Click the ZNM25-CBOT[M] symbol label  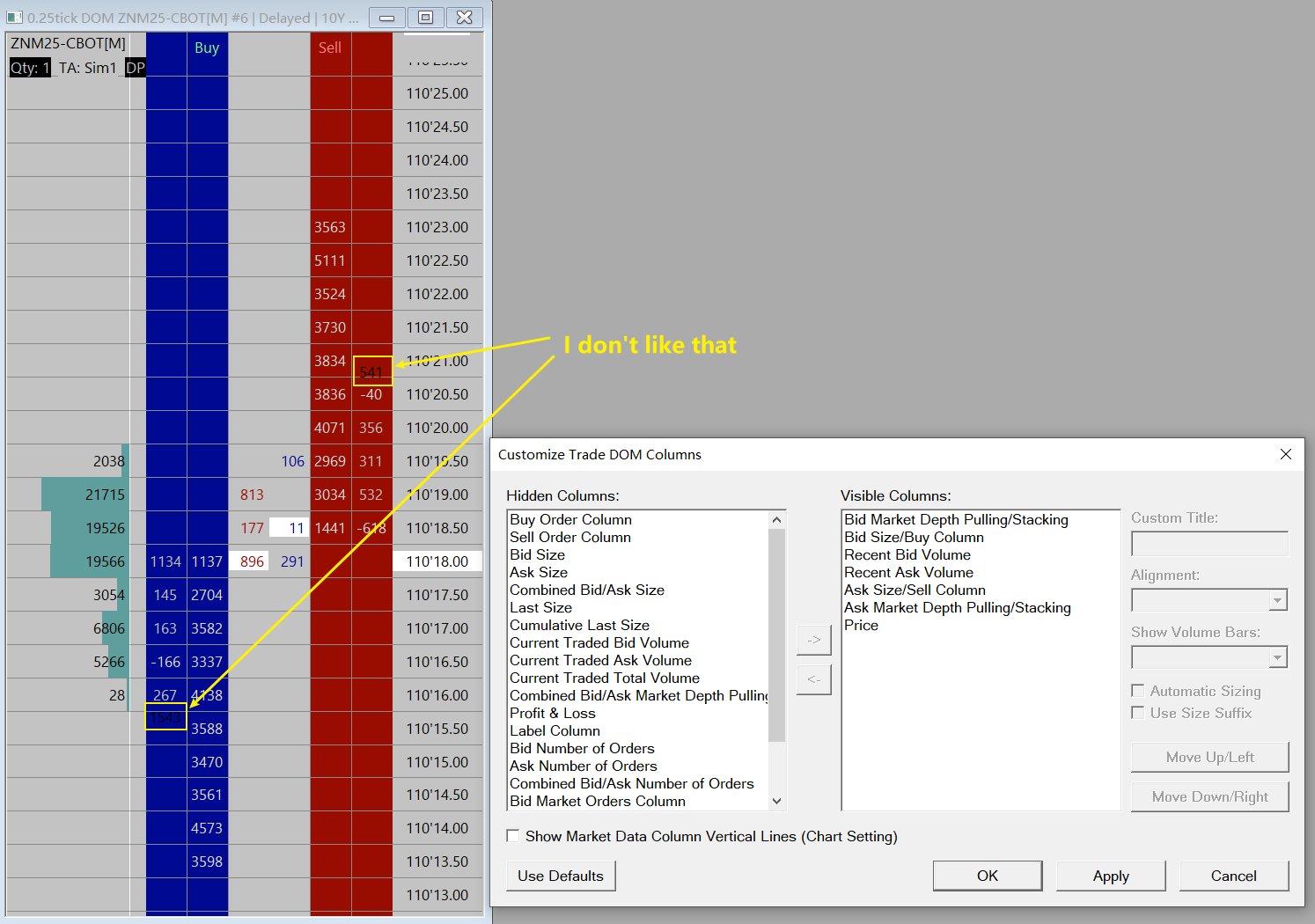pos(68,43)
